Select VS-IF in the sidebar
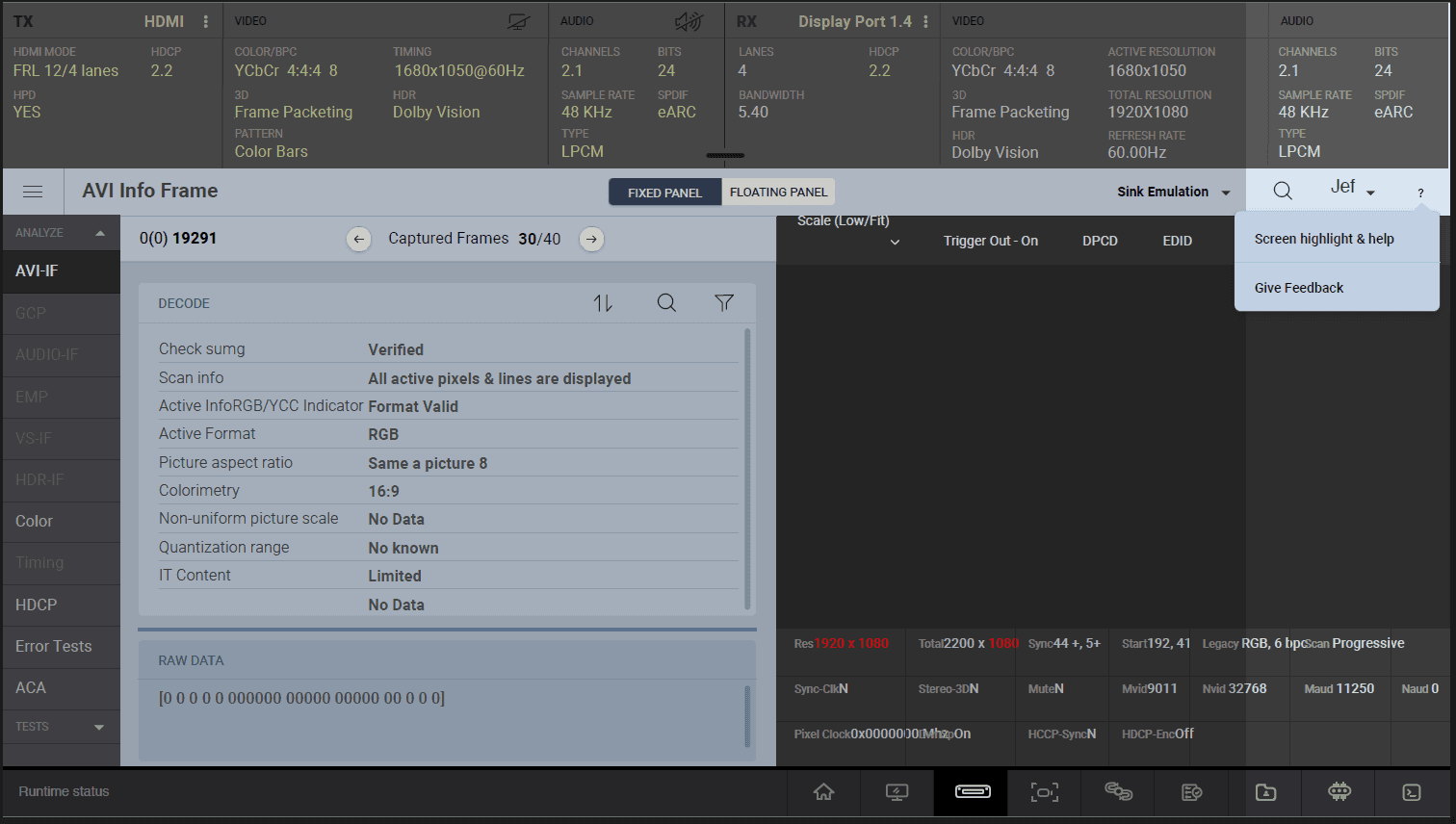 pyautogui.click(x=61, y=438)
